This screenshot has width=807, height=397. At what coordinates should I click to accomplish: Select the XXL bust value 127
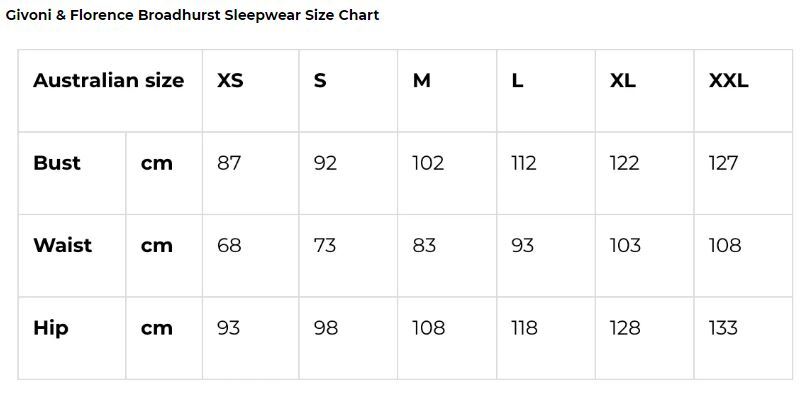(x=723, y=163)
